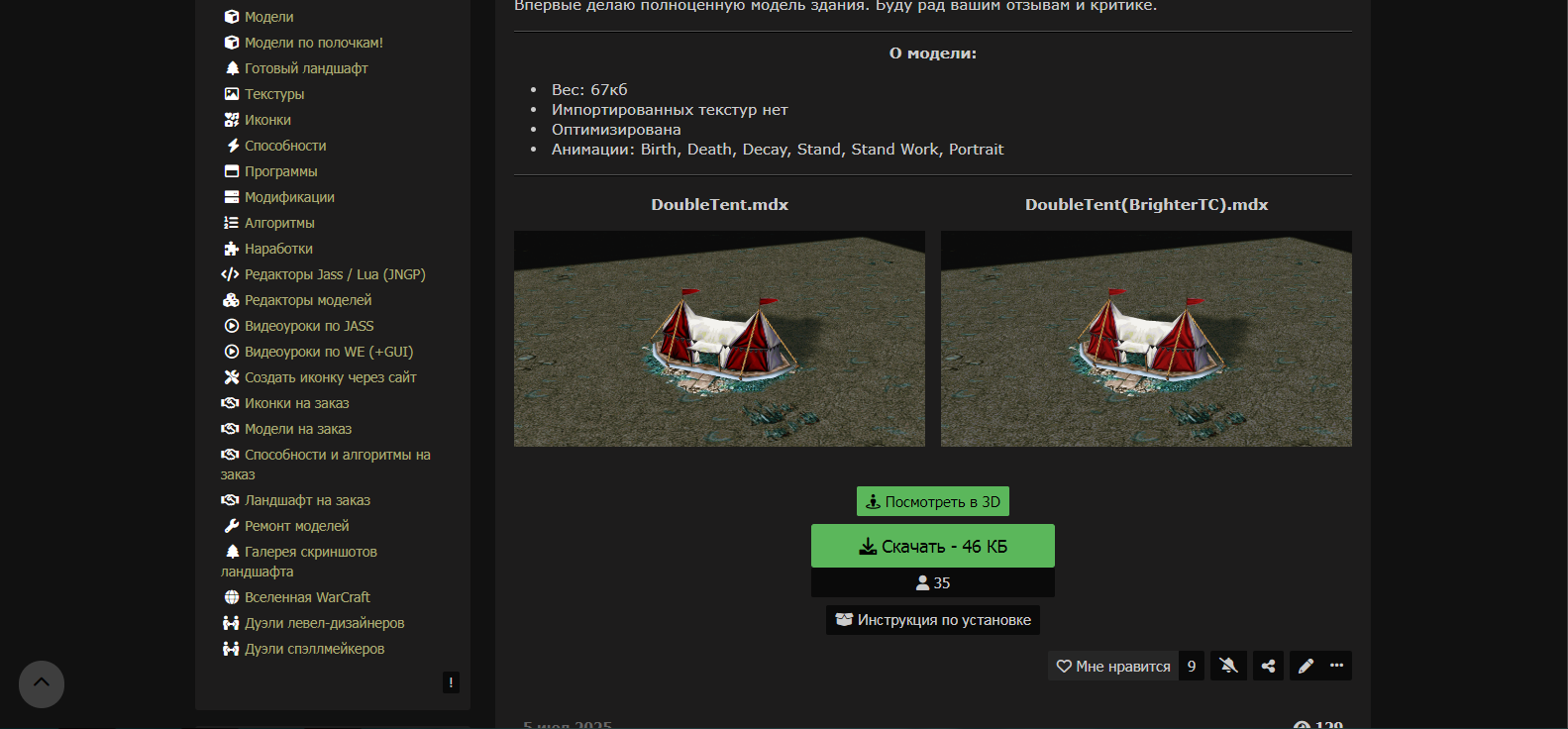Click the globe icon beside Вселенная WarCraft
The image size is (1568, 729).
click(x=232, y=597)
